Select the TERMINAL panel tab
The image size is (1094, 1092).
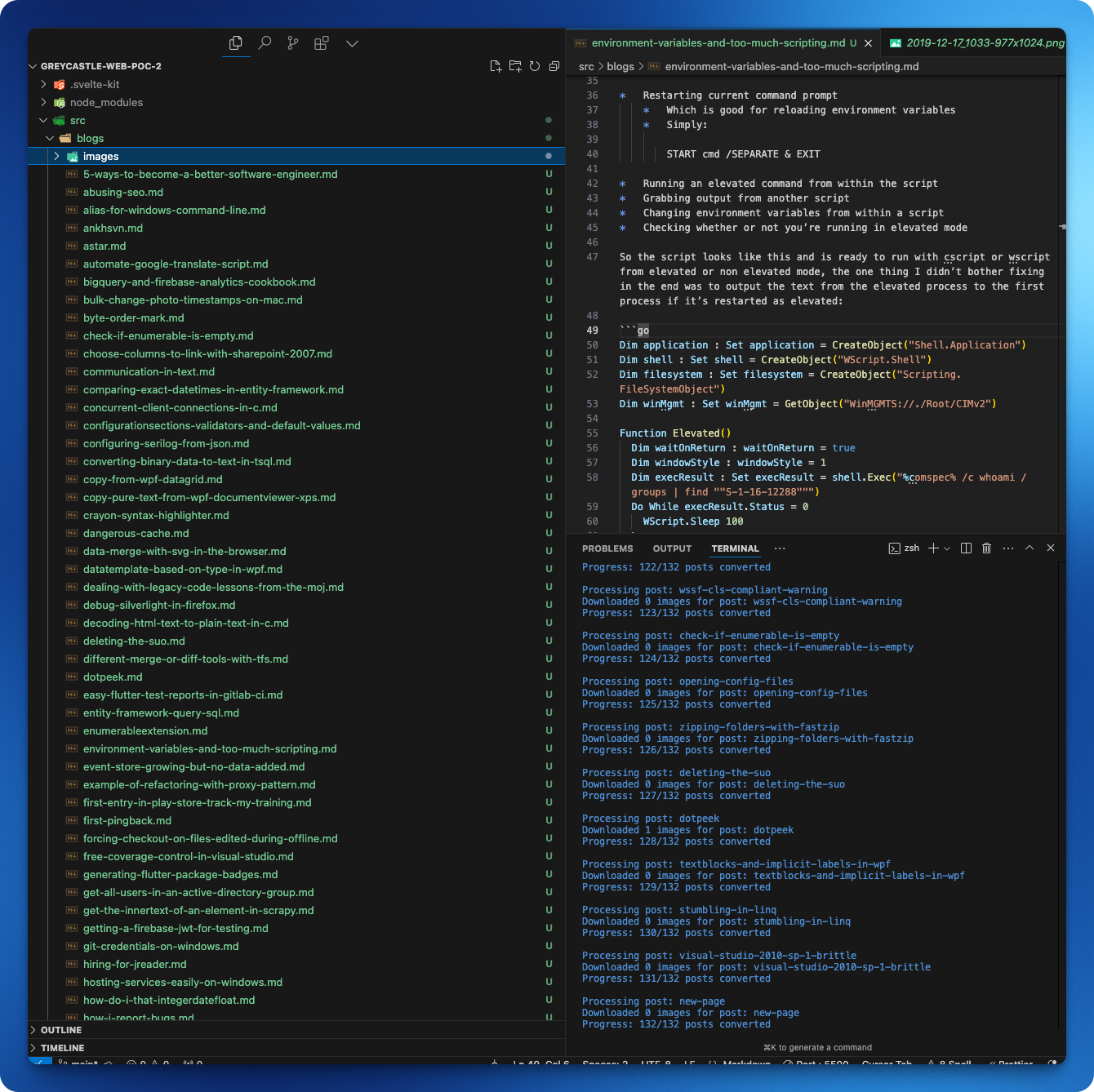pyautogui.click(x=735, y=548)
